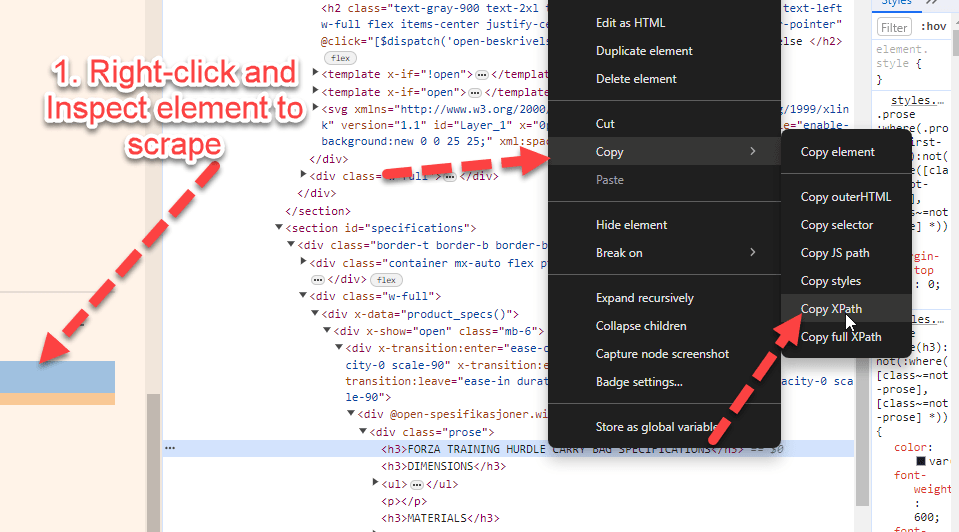Expand the svg Layer_1 element node
Viewport: 959px width, 532px height.
coord(316,108)
